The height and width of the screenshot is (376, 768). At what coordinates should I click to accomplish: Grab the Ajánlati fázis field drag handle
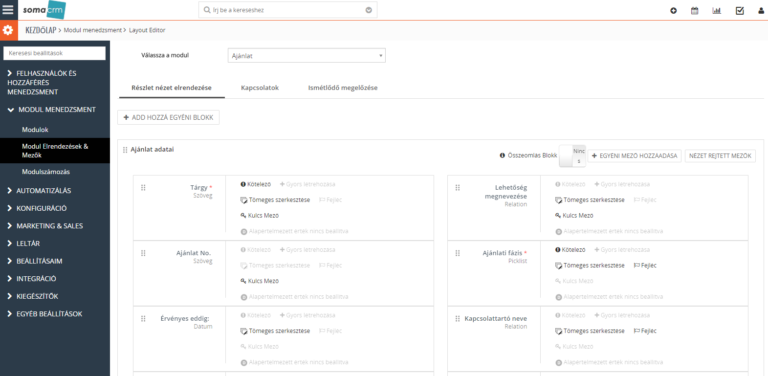pos(457,253)
